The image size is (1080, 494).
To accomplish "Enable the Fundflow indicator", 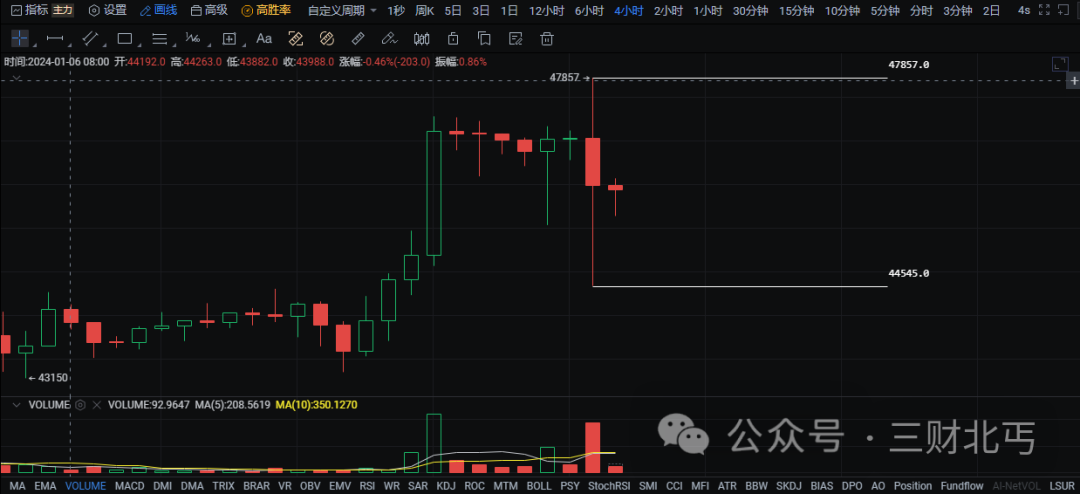I will pyautogui.click(x=962, y=486).
